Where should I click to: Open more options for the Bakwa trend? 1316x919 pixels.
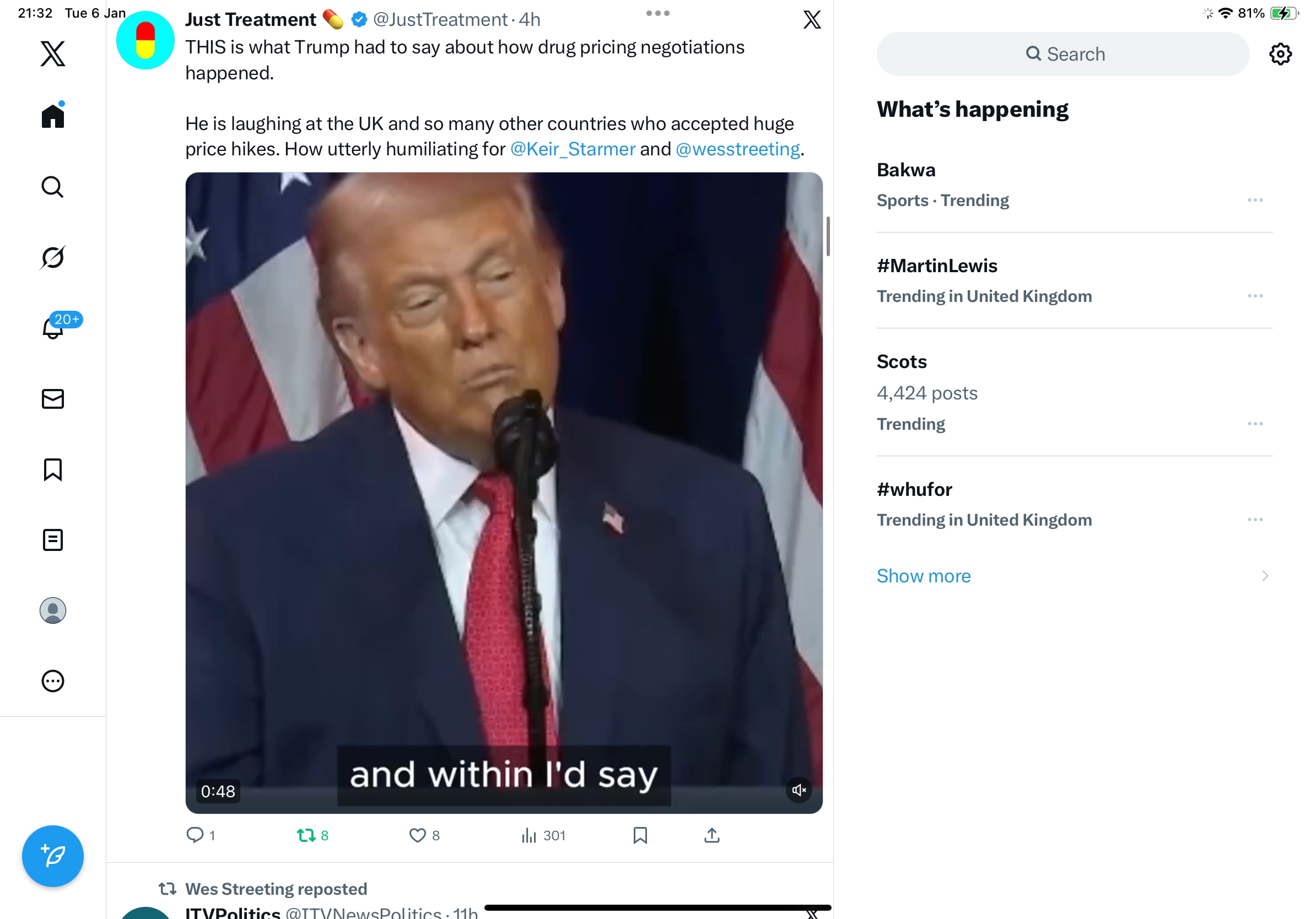coord(1255,200)
